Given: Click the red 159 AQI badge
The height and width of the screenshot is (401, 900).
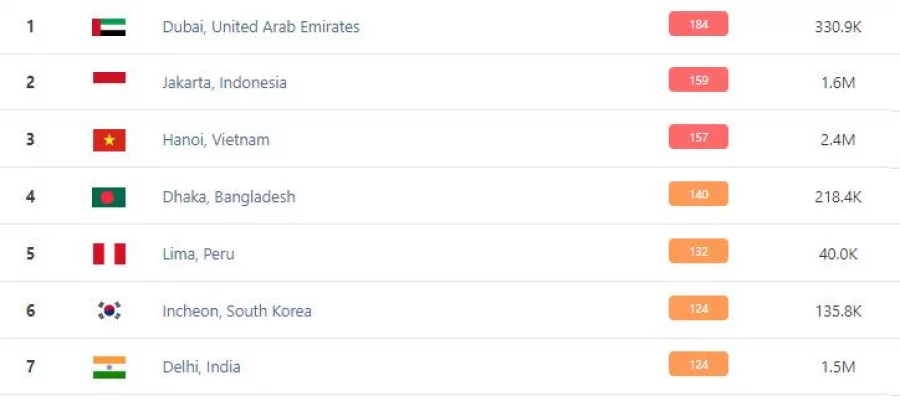Looking at the screenshot, I should tap(698, 80).
